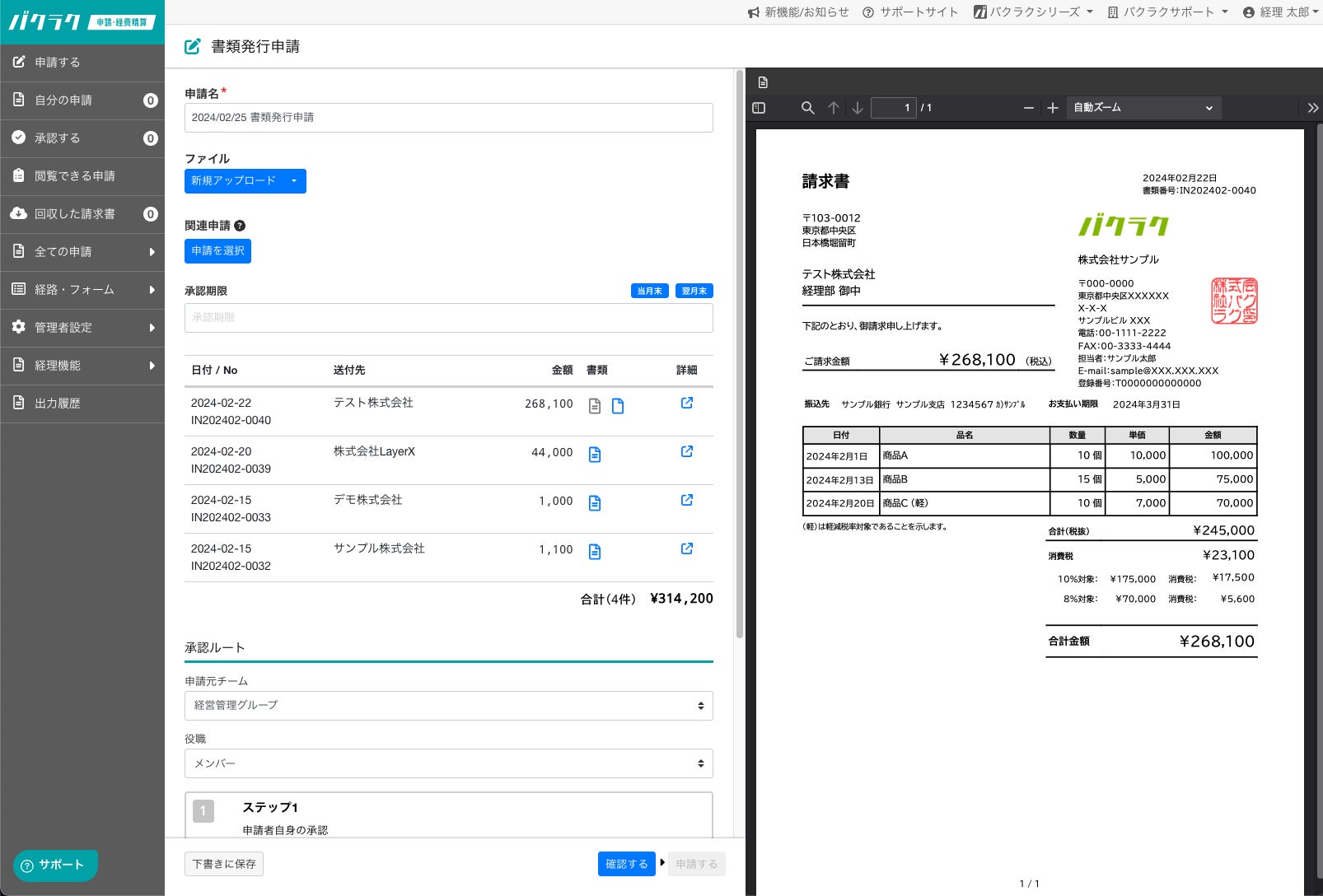
Task: Click document icon for IN202402-0032
Action: (595, 552)
